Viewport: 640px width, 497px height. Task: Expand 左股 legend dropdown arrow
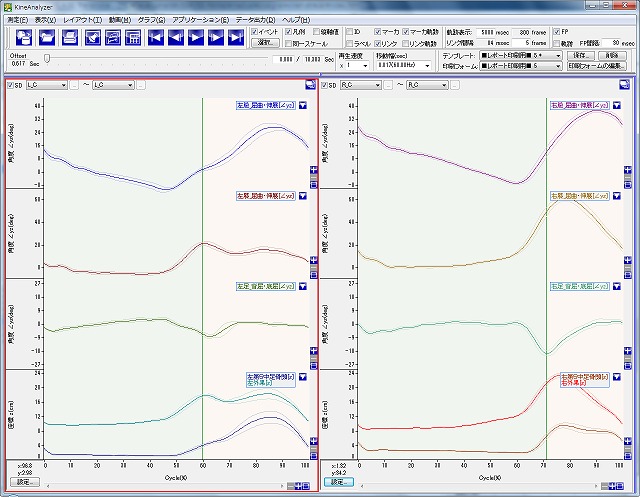pos(302,105)
